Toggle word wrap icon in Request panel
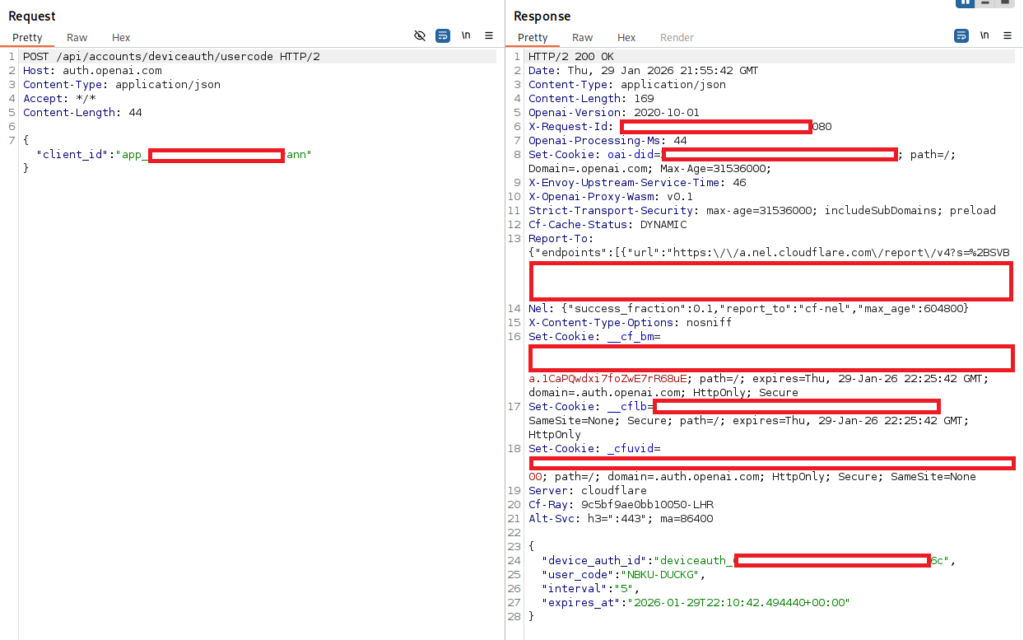 (x=443, y=35)
